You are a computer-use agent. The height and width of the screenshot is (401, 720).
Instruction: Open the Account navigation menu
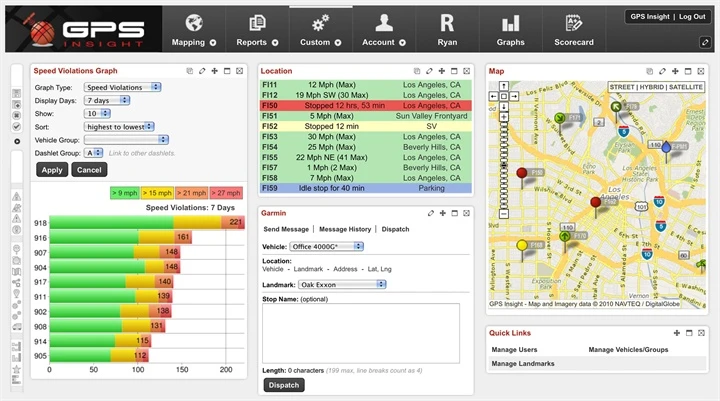384,29
